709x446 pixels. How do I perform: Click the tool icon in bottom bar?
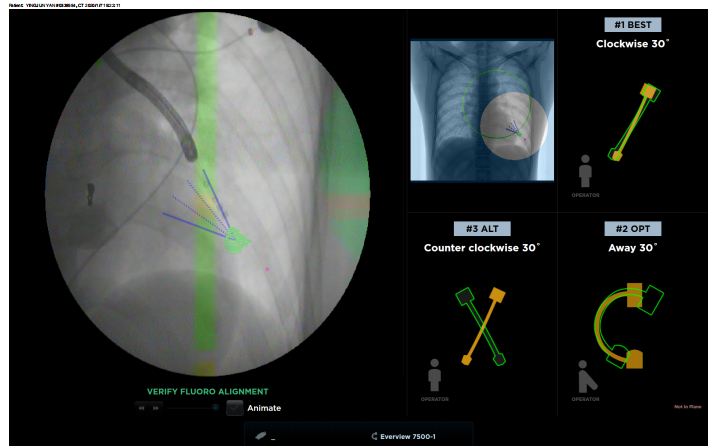click(x=261, y=436)
